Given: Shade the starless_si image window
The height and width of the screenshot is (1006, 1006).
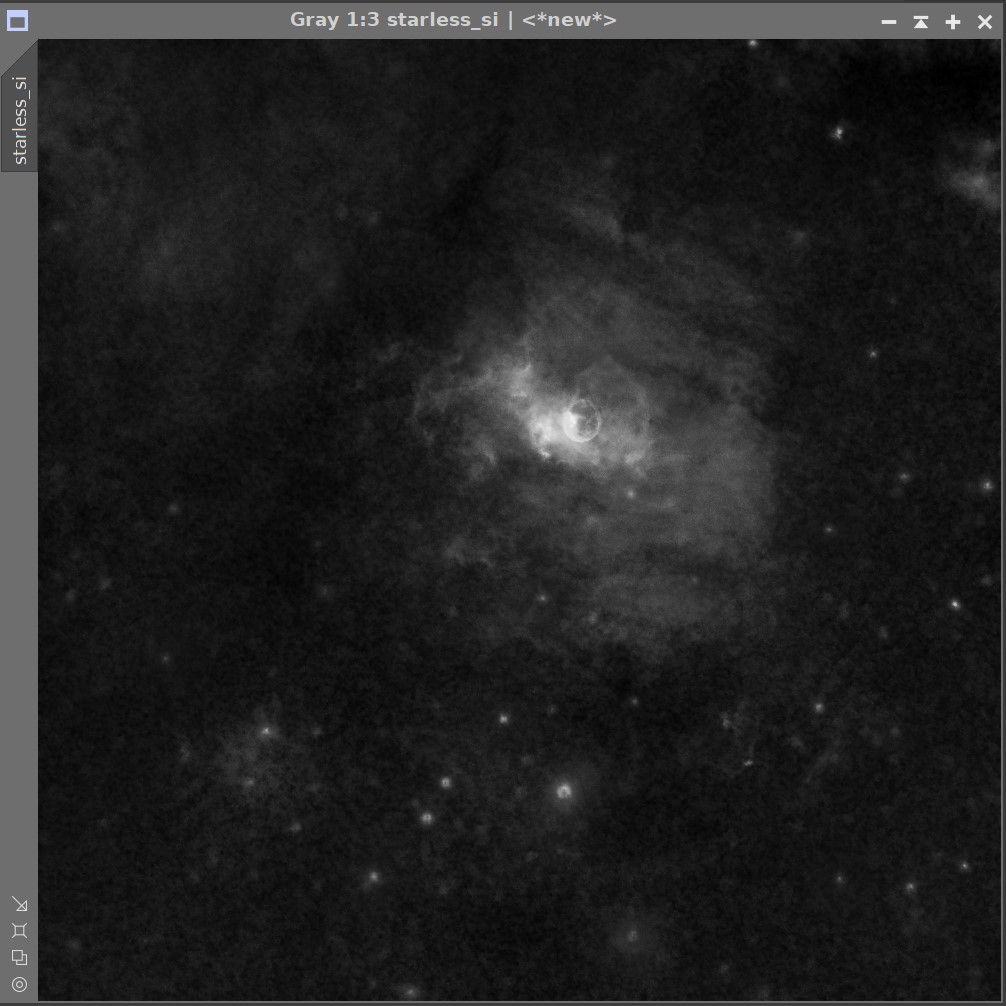Looking at the screenshot, I should tap(921, 22).
